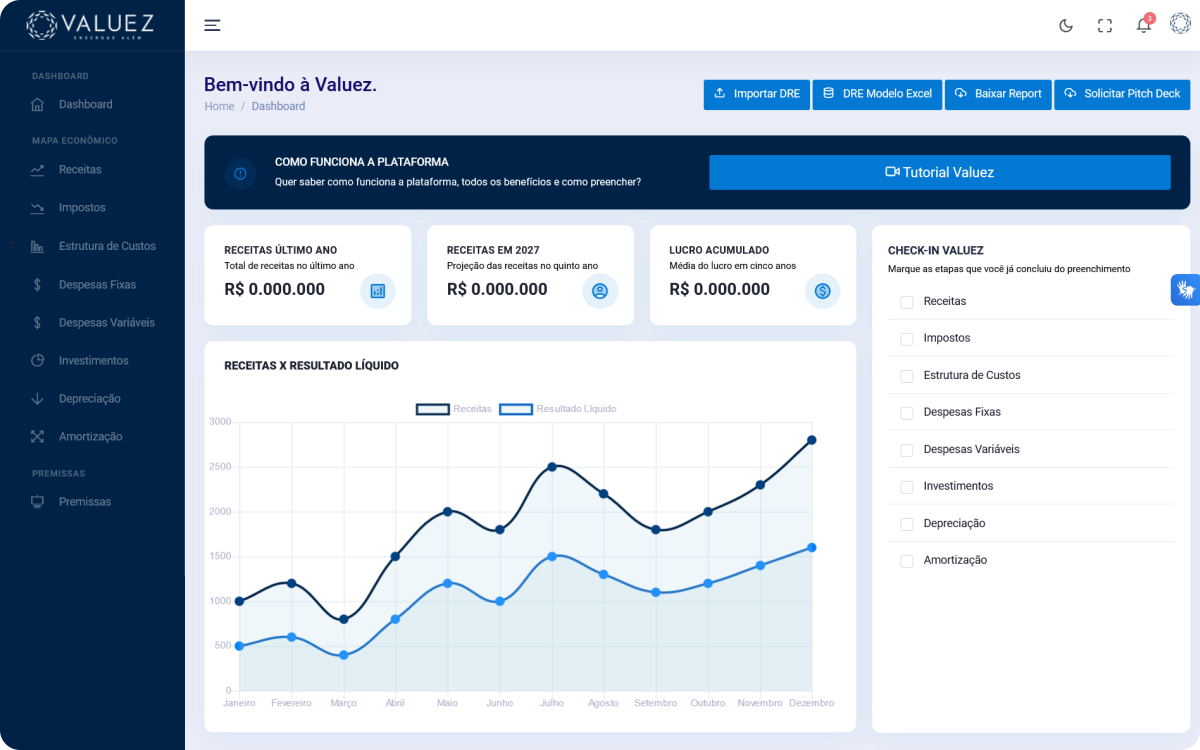
Task: Check the Depreciação checkbox
Action: pyautogui.click(x=907, y=524)
